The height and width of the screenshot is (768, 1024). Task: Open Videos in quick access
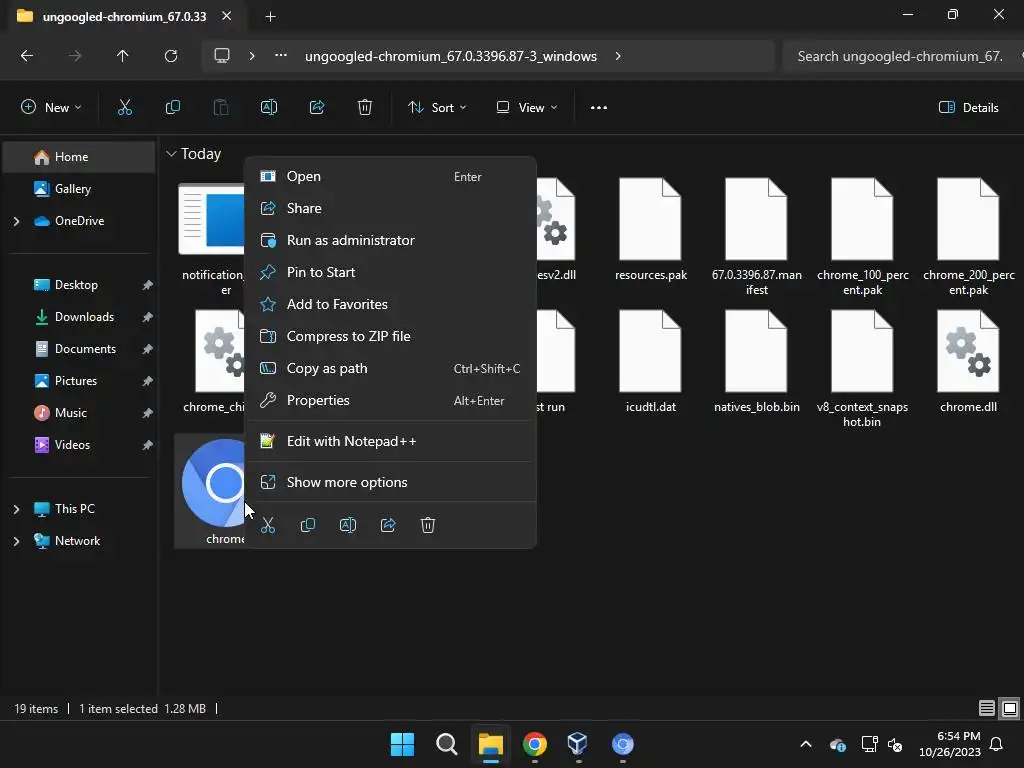[79, 445]
